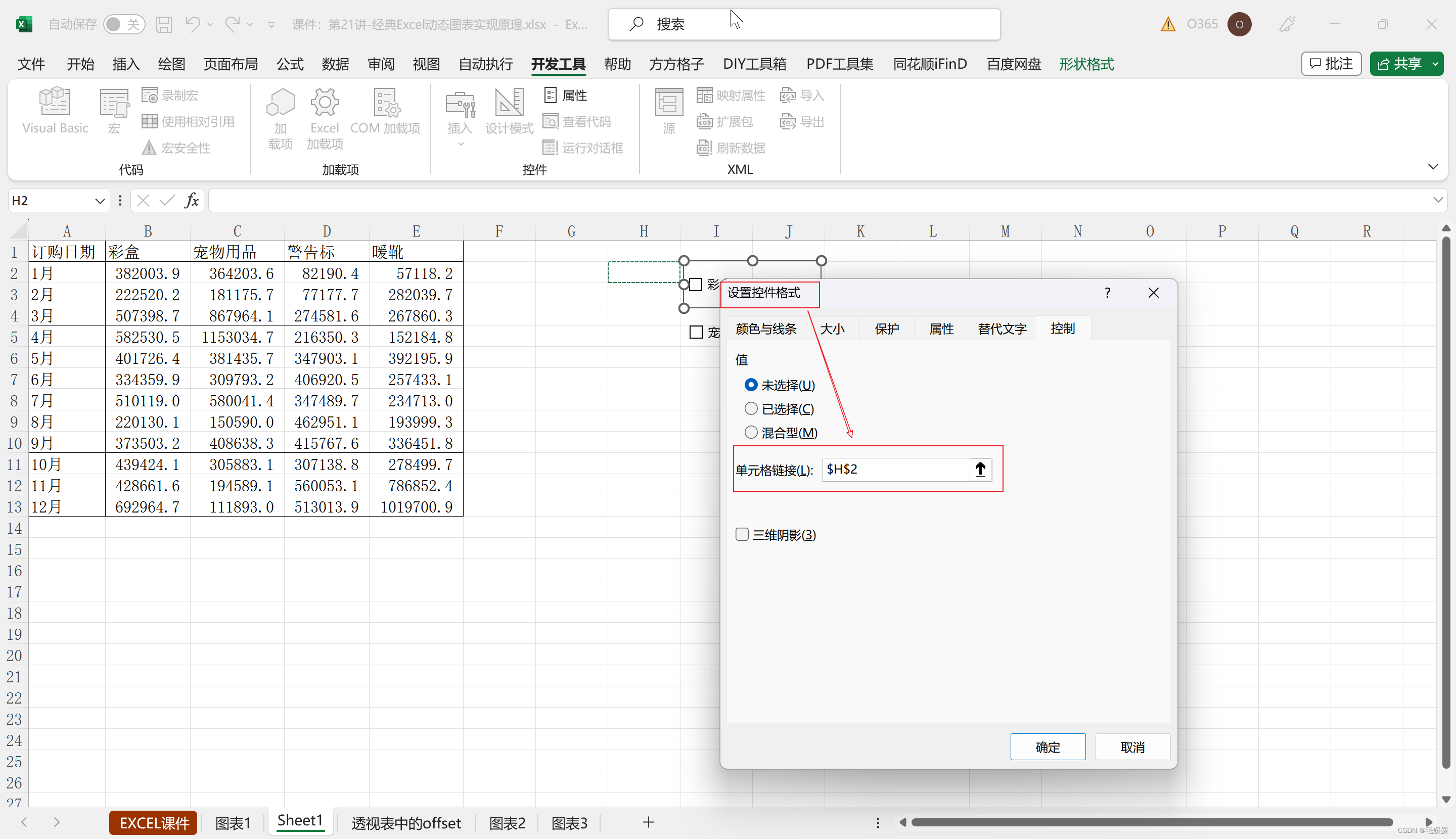Click XML Export (导出)
This screenshot has height=839, width=1456.
[802, 122]
